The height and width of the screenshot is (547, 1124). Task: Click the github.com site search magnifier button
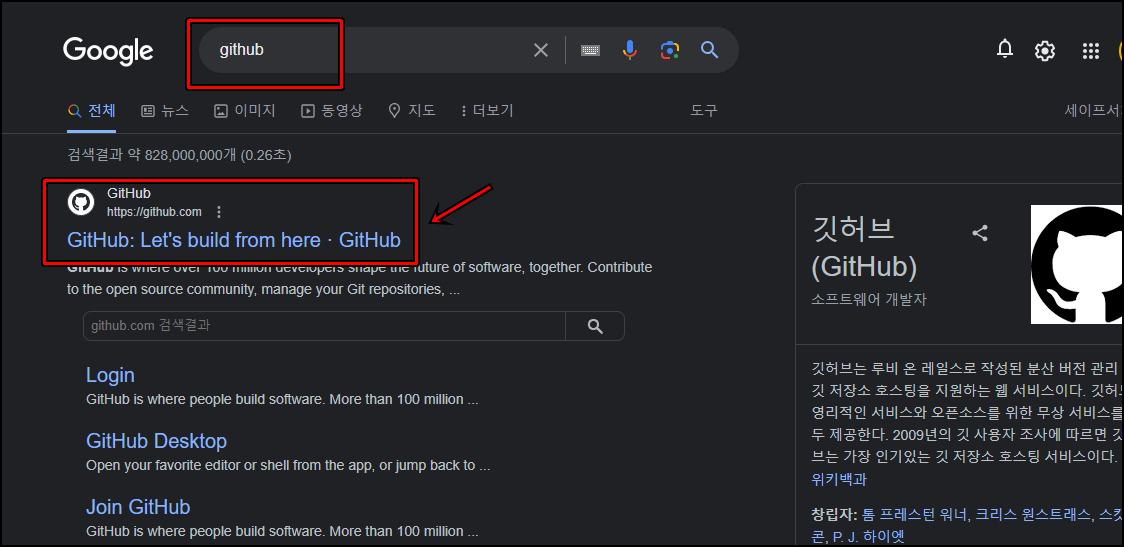tap(595, 325)
